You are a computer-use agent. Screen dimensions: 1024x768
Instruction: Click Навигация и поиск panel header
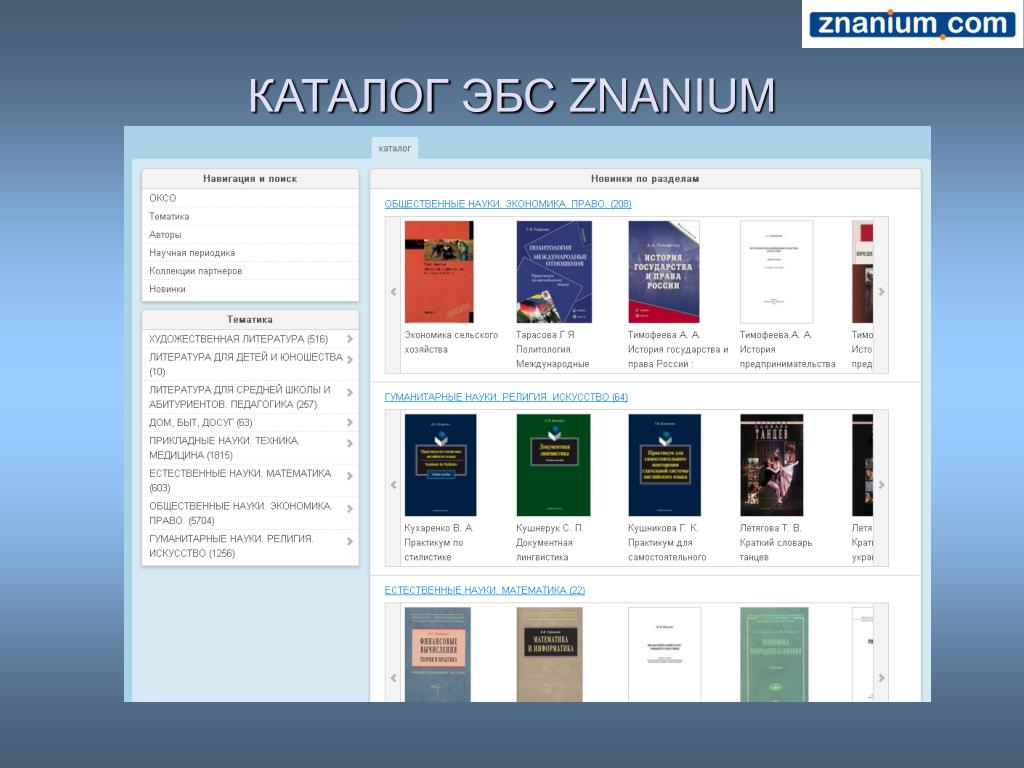tap(250, 179)
